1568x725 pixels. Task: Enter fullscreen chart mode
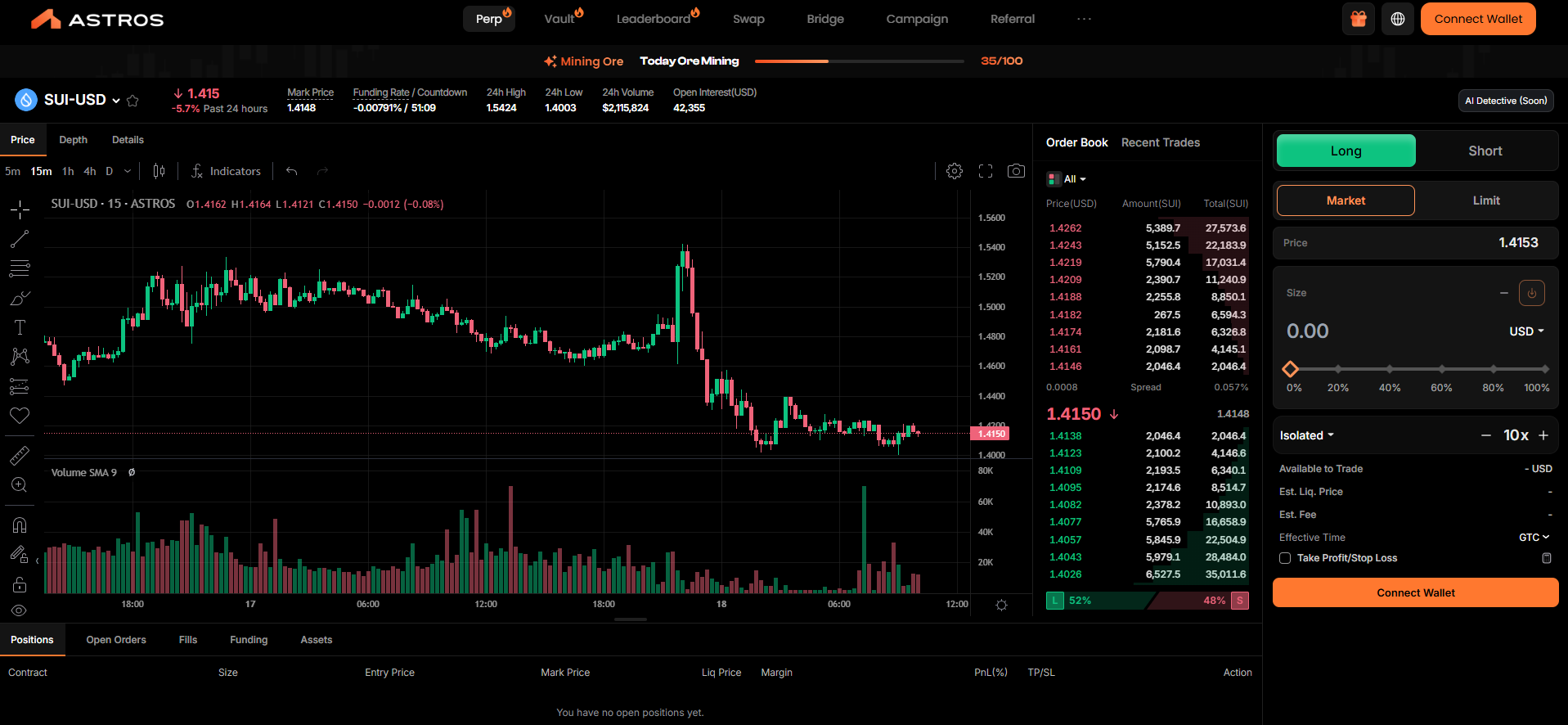coord(985,171)
